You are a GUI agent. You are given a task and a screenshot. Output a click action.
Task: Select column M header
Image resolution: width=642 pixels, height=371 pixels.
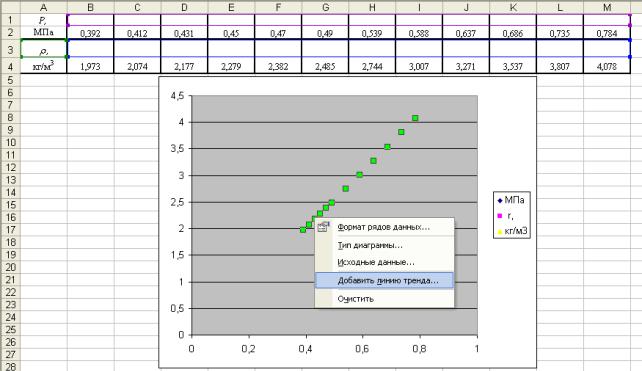607,7
